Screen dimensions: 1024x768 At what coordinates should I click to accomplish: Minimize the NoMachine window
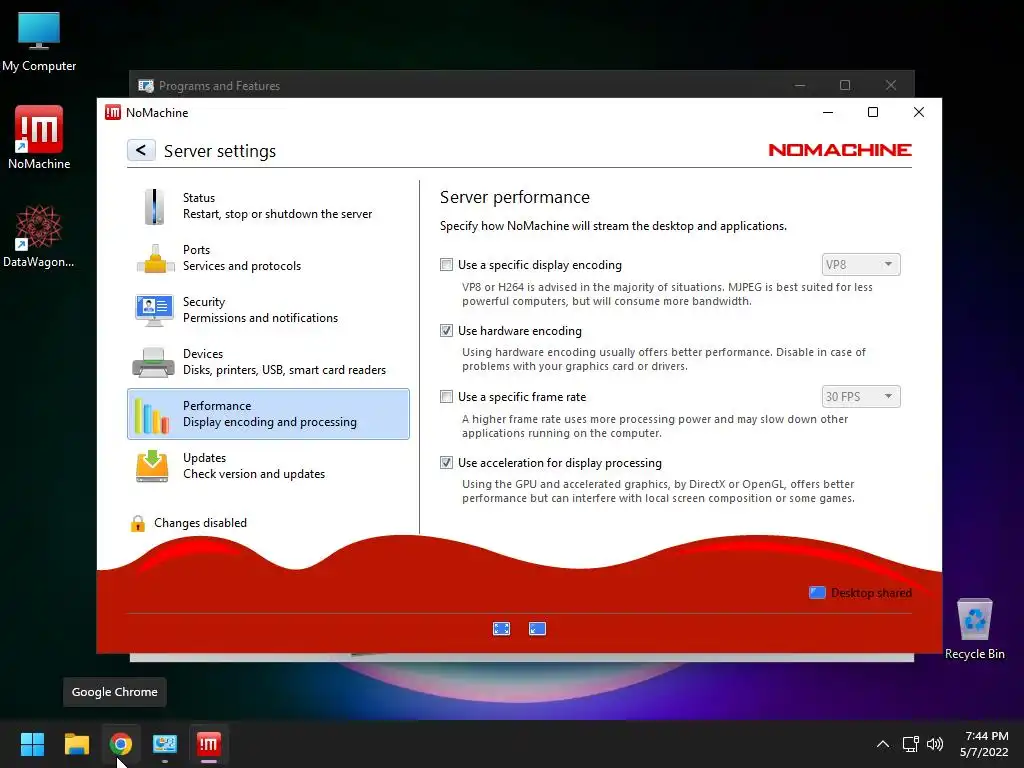click(x=828, y=112)
